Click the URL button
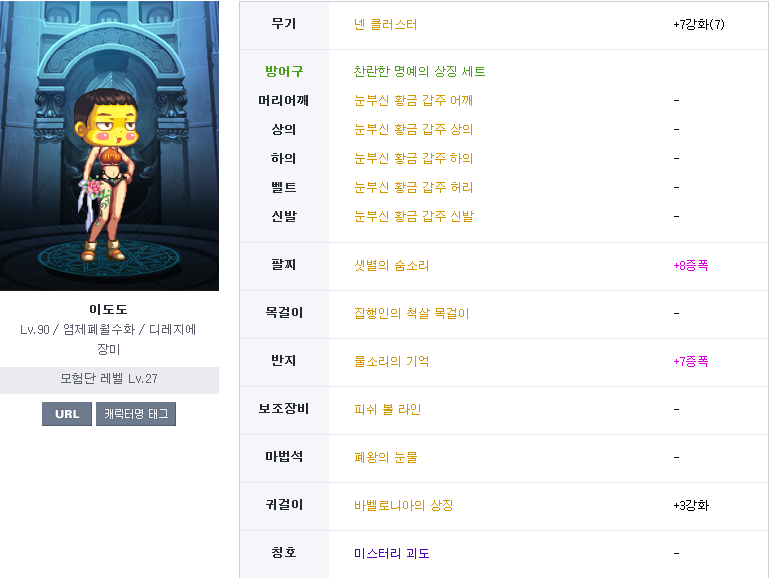Screen dimensions: 769x578 [x=67, y=414]
